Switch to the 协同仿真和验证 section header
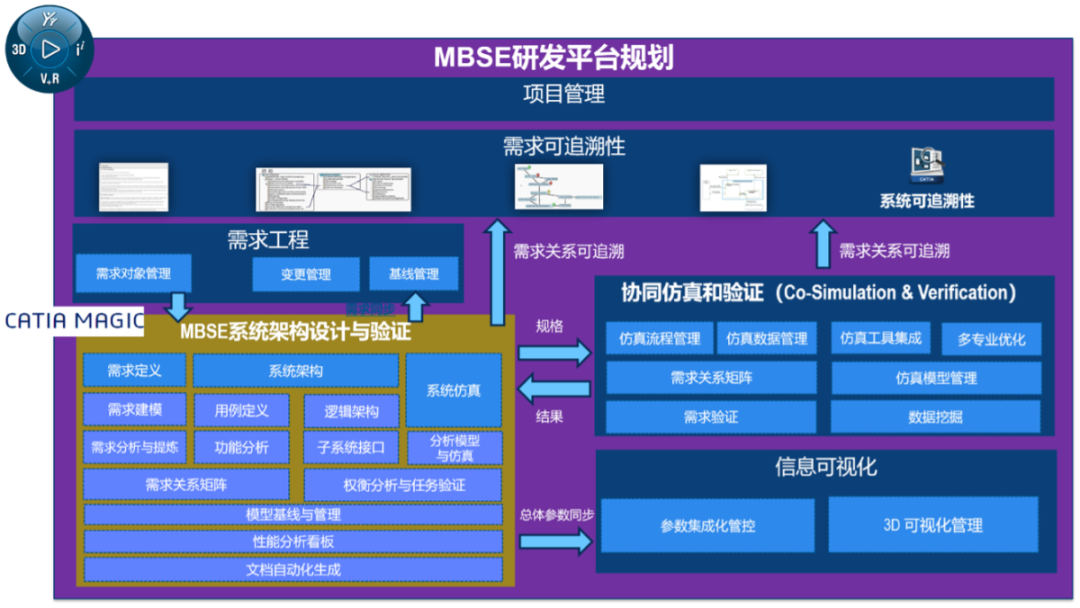 click(x=815, y=293)
